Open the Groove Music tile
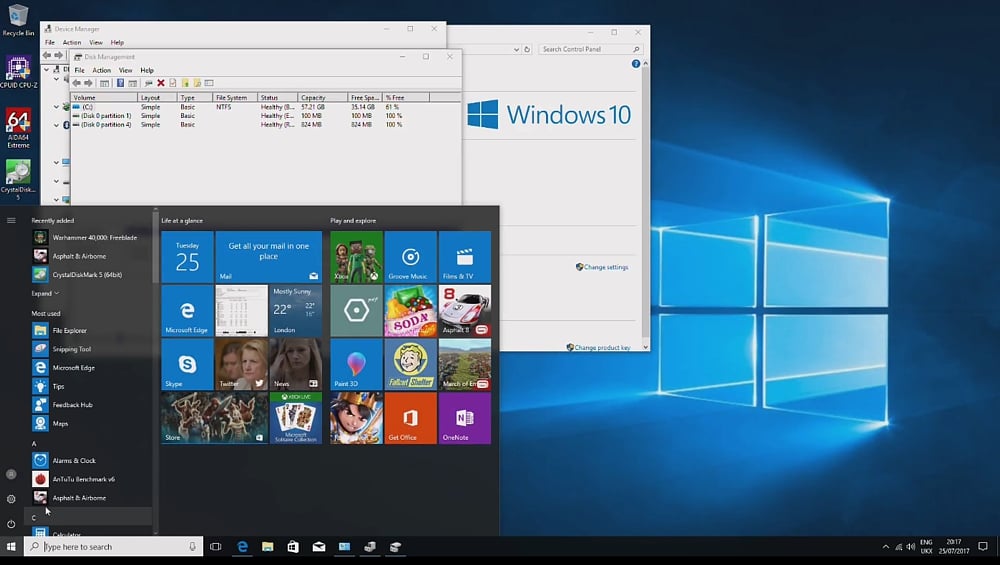The image size is (1000, 565). click(410, 257)
